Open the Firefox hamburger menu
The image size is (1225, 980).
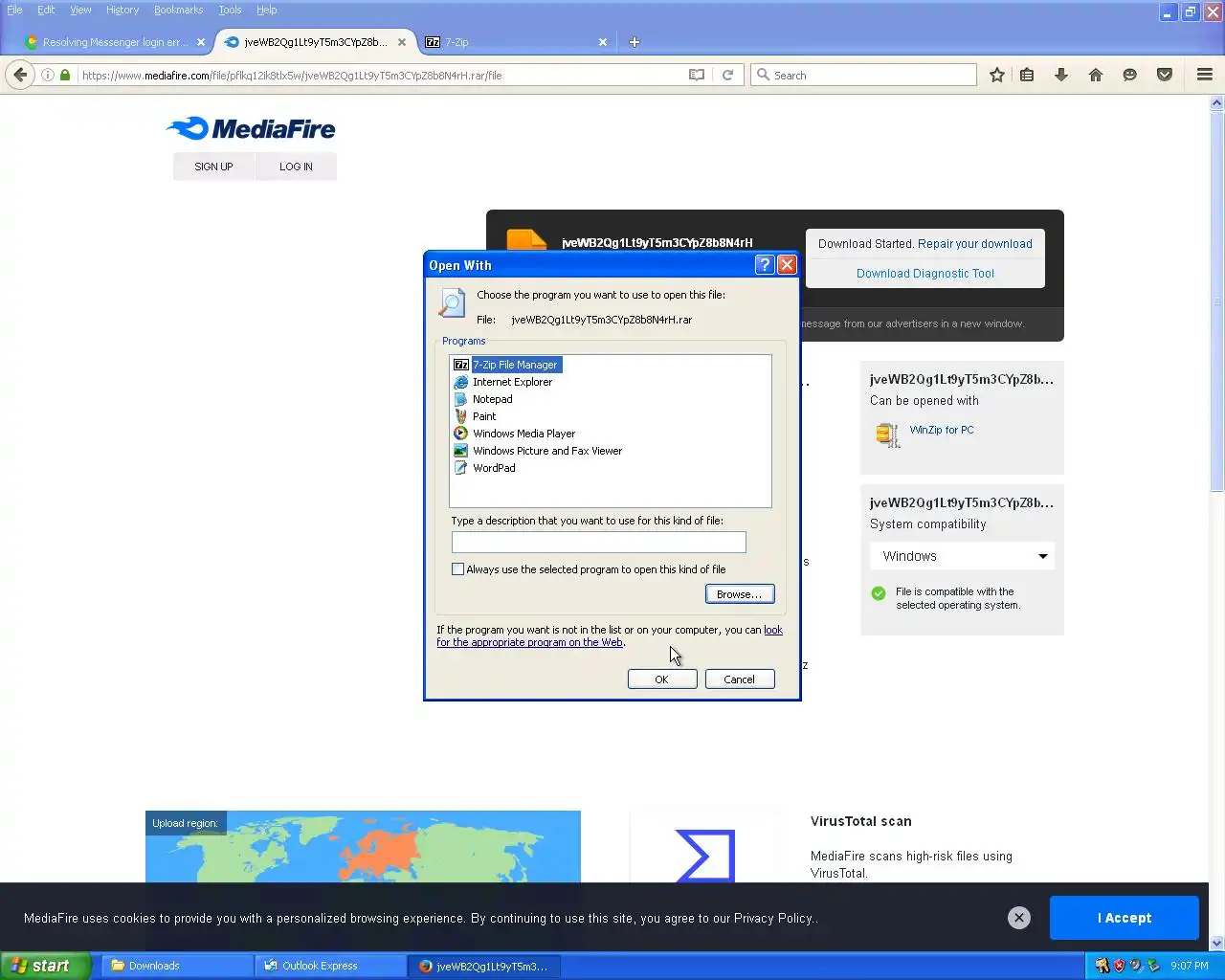(1205, 75)
